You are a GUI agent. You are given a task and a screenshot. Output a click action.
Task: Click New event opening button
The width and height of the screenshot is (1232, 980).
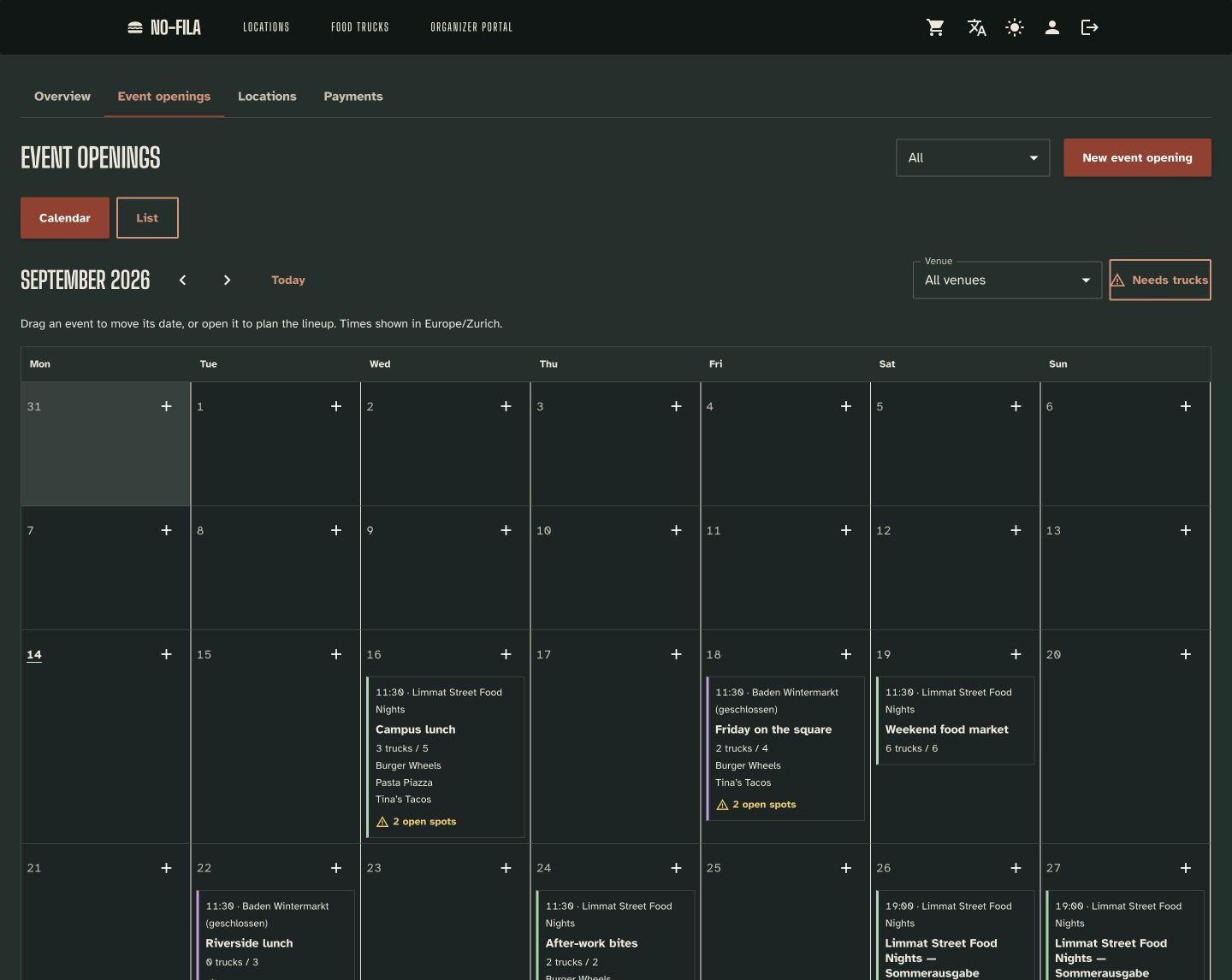(1137, 158)
